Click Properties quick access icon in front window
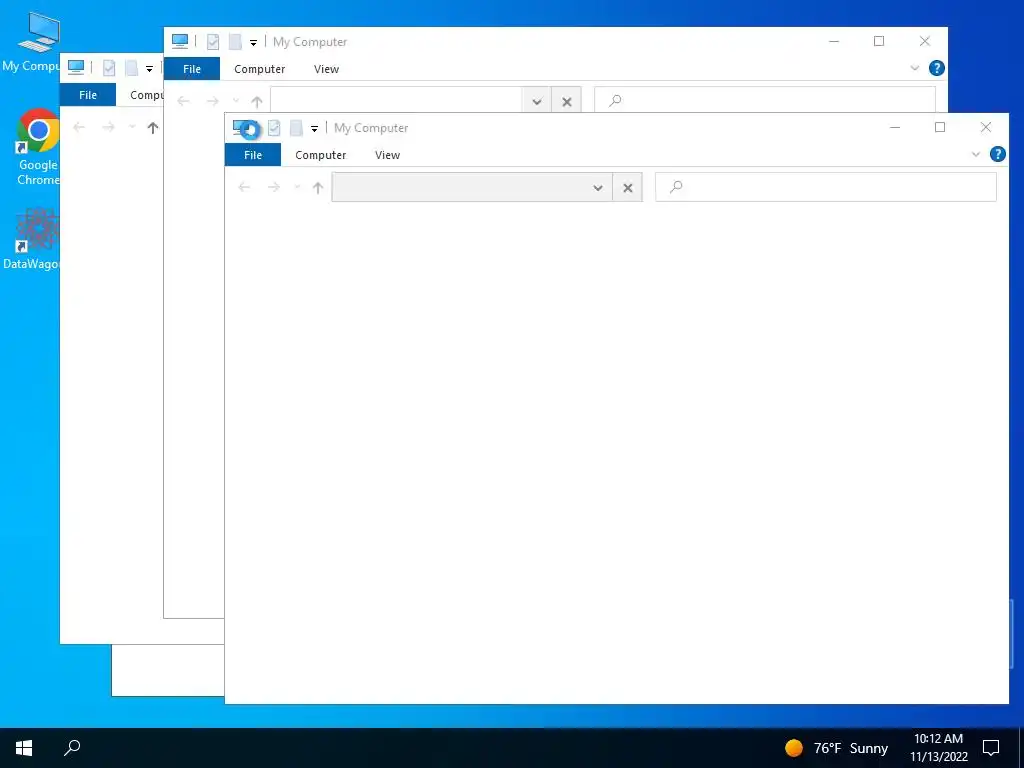This screenshot has height=768, width=1024. pyautogui.click(x=274, y=128)
